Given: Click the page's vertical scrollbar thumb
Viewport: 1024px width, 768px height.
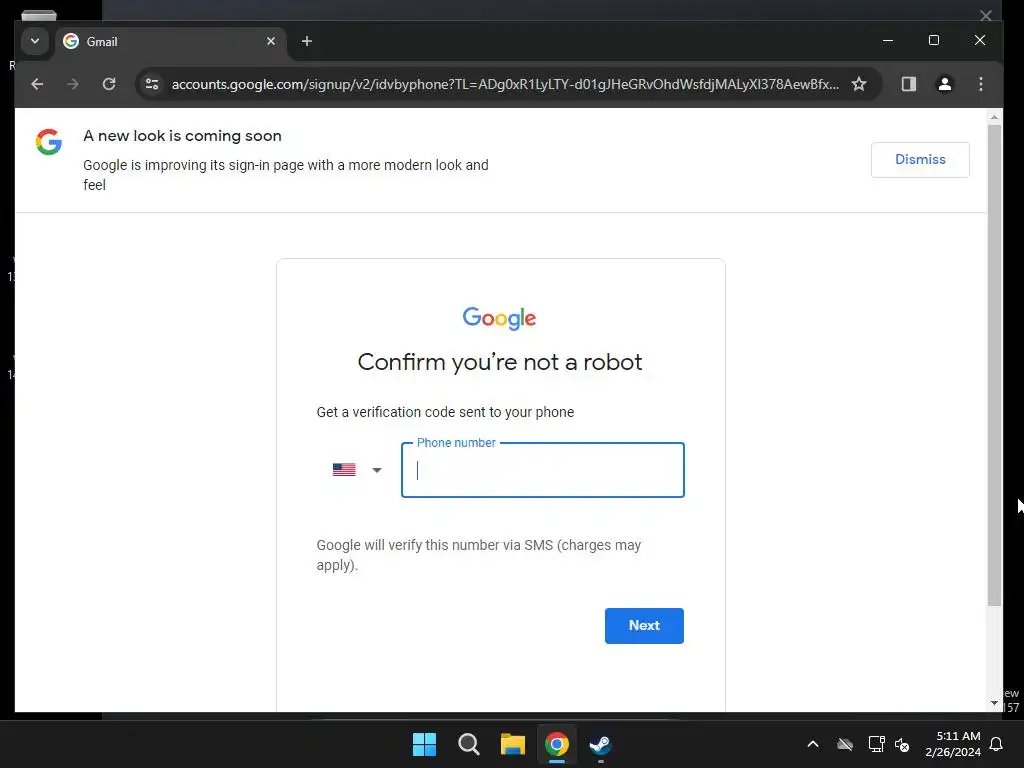Looking at the screenshot, I should (x=994, y=366).
